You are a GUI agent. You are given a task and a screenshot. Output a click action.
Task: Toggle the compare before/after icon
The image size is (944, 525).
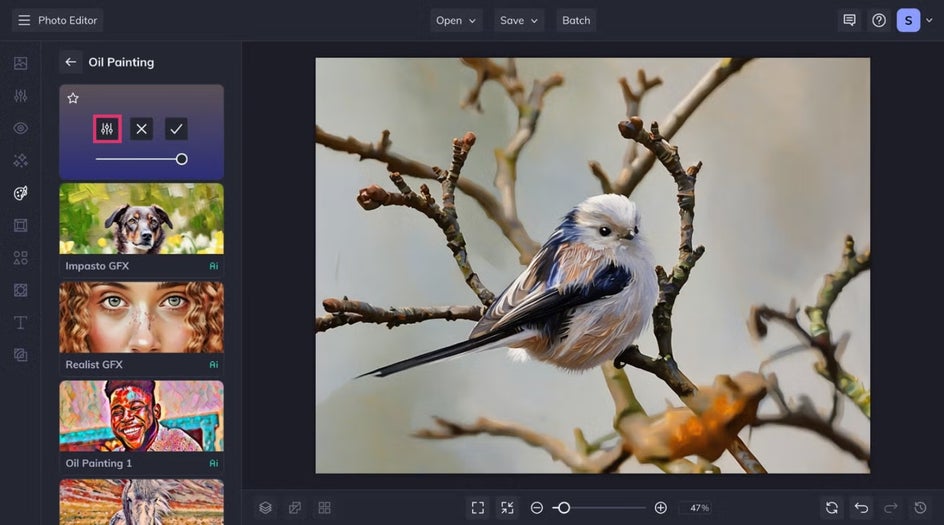(295, 508)
